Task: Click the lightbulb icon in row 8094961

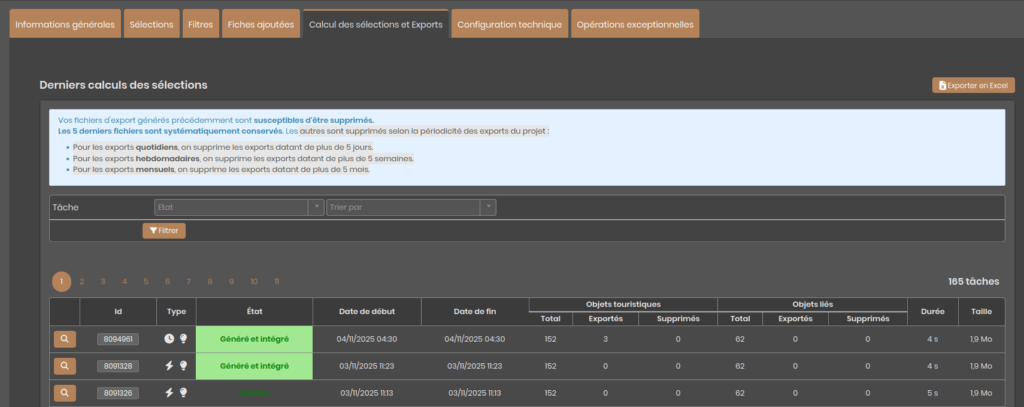Action: point(183,339)
